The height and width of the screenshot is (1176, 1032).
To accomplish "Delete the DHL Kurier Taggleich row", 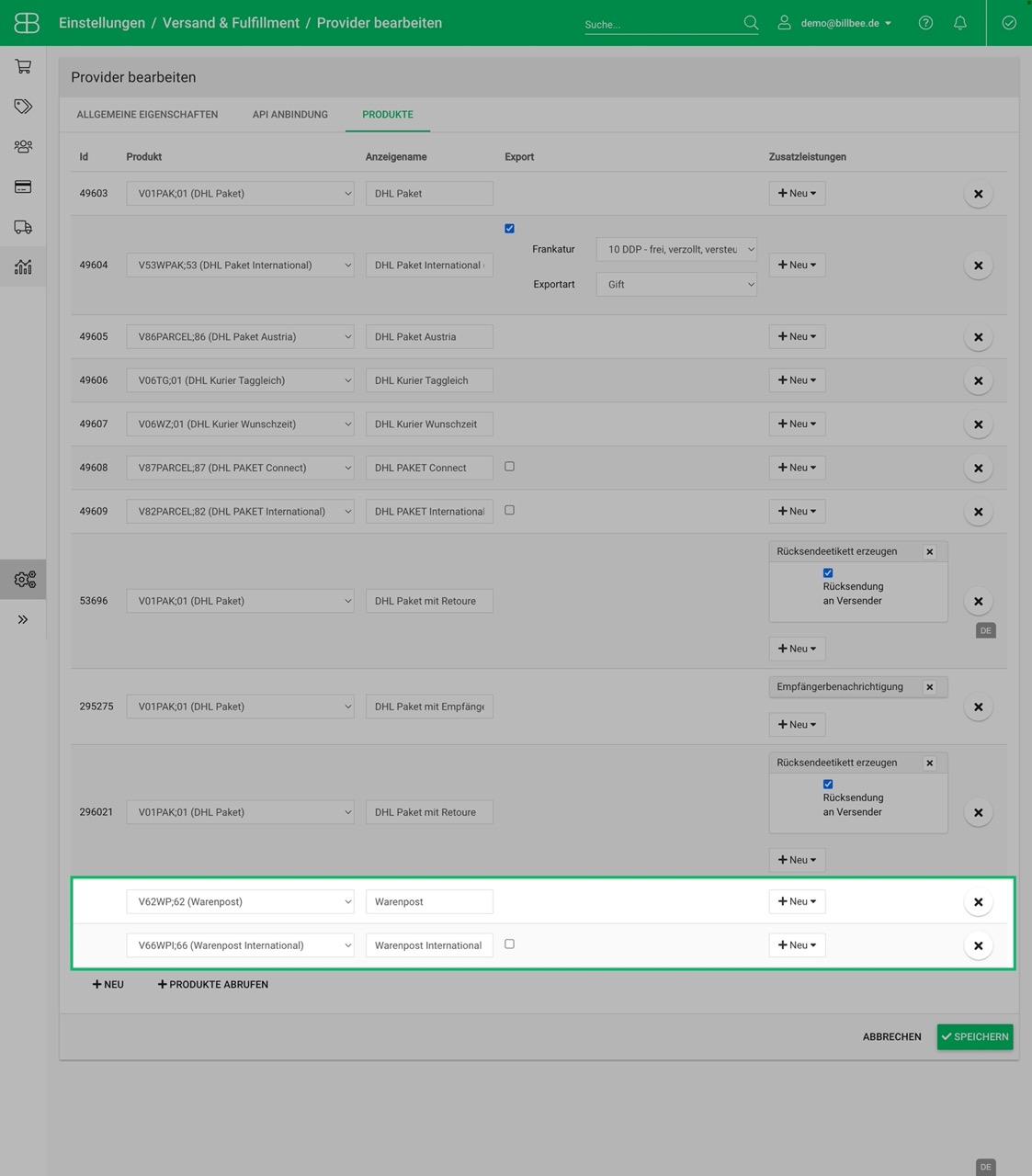I will click(978, 380).
